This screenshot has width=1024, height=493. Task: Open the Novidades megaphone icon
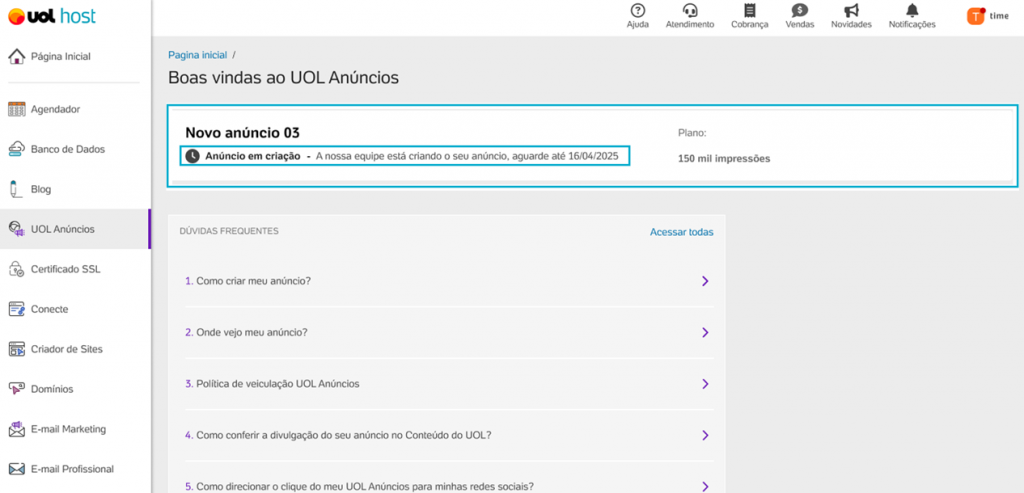pos(851,10)
